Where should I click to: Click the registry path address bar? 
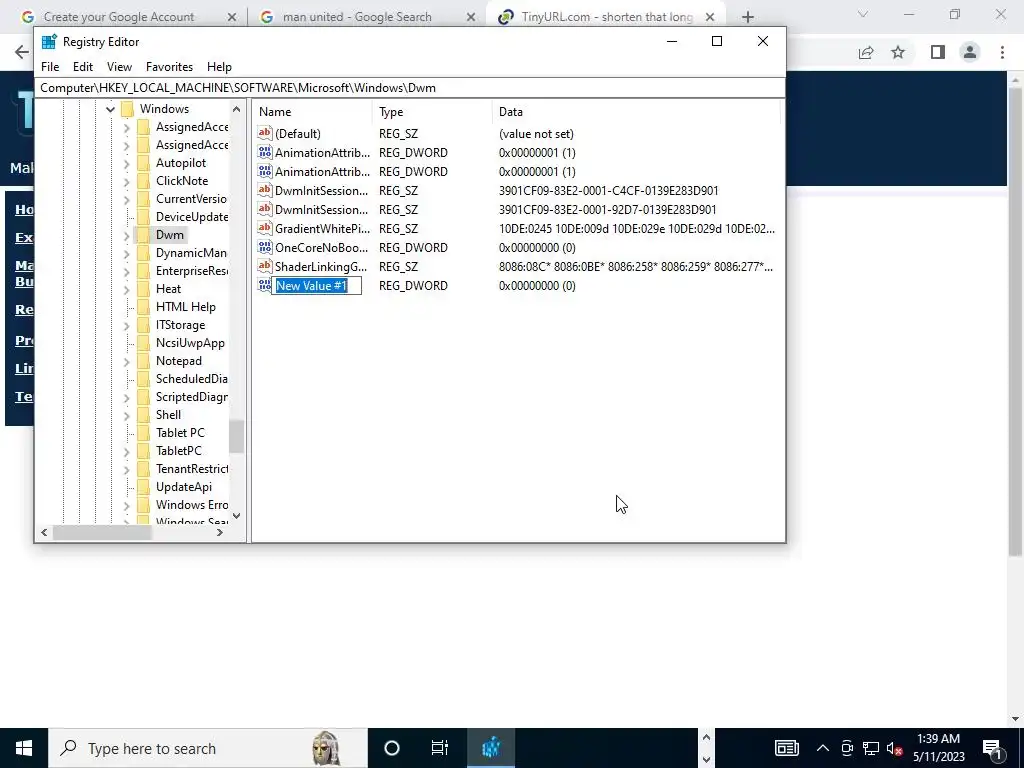pos(410,88)
